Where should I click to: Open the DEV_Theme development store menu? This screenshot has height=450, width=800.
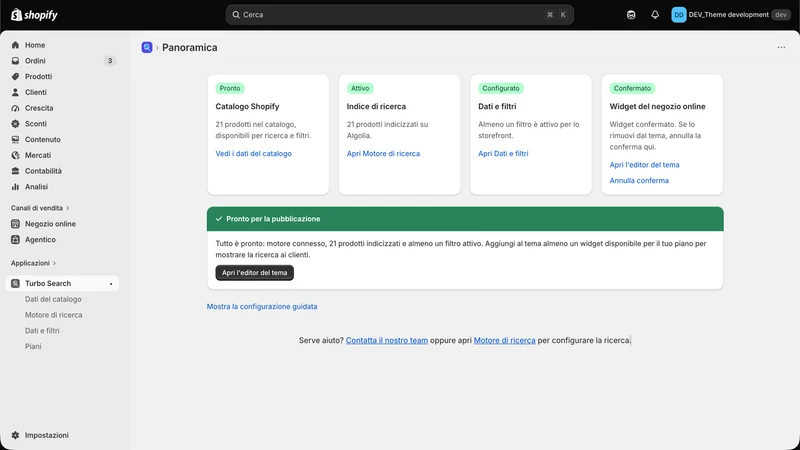pos(731,15)
